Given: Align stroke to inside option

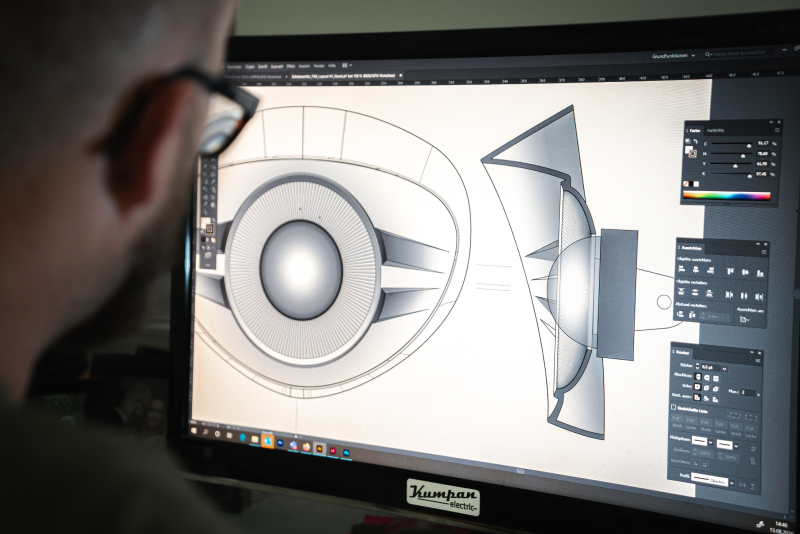Looking at the screenshot, I should coord(706,398).
